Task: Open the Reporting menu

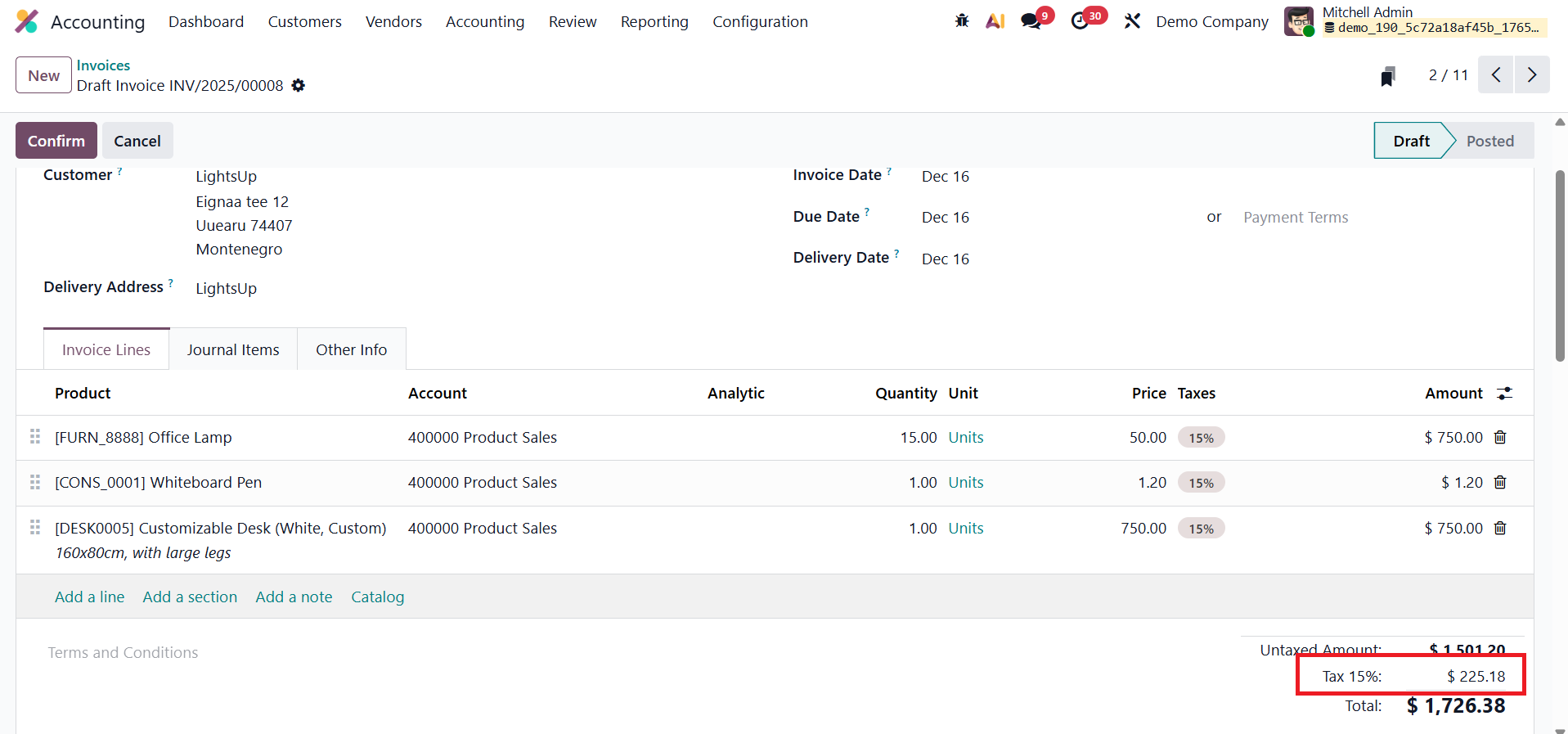Action: point(654,22)
